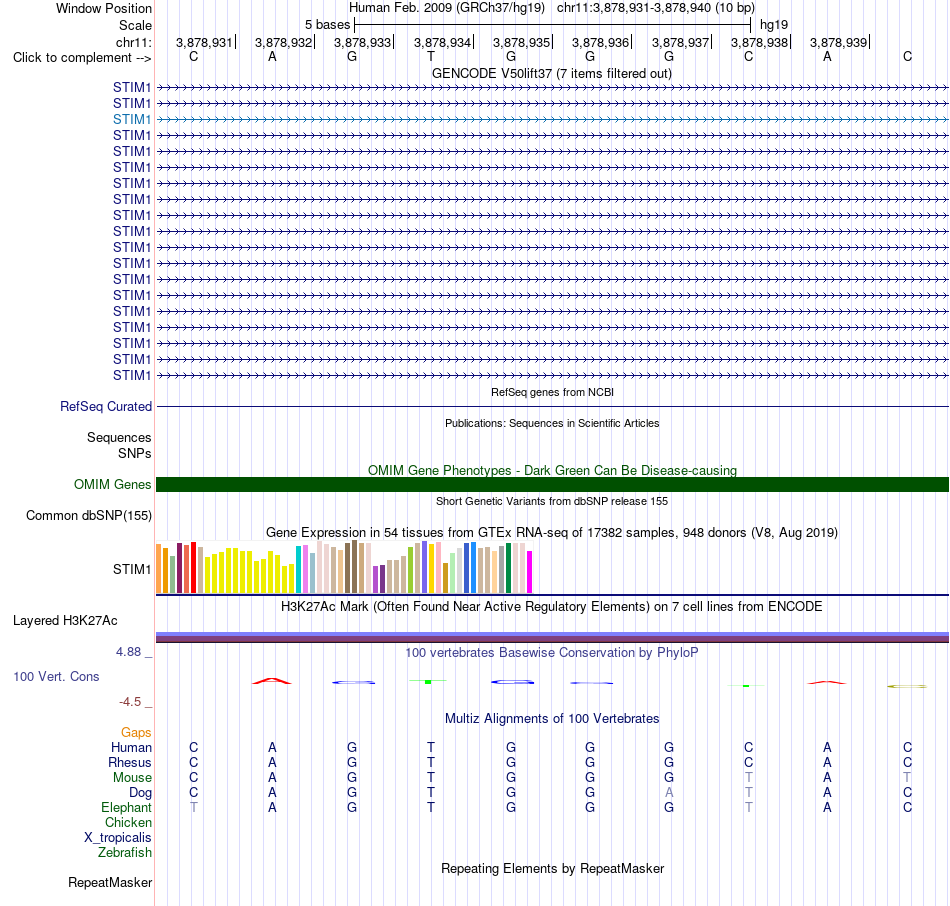Screen dimensions: 950x906
Task: Click the last STIM1 label above RefSeq genes
Action: [x=131, y=375]
